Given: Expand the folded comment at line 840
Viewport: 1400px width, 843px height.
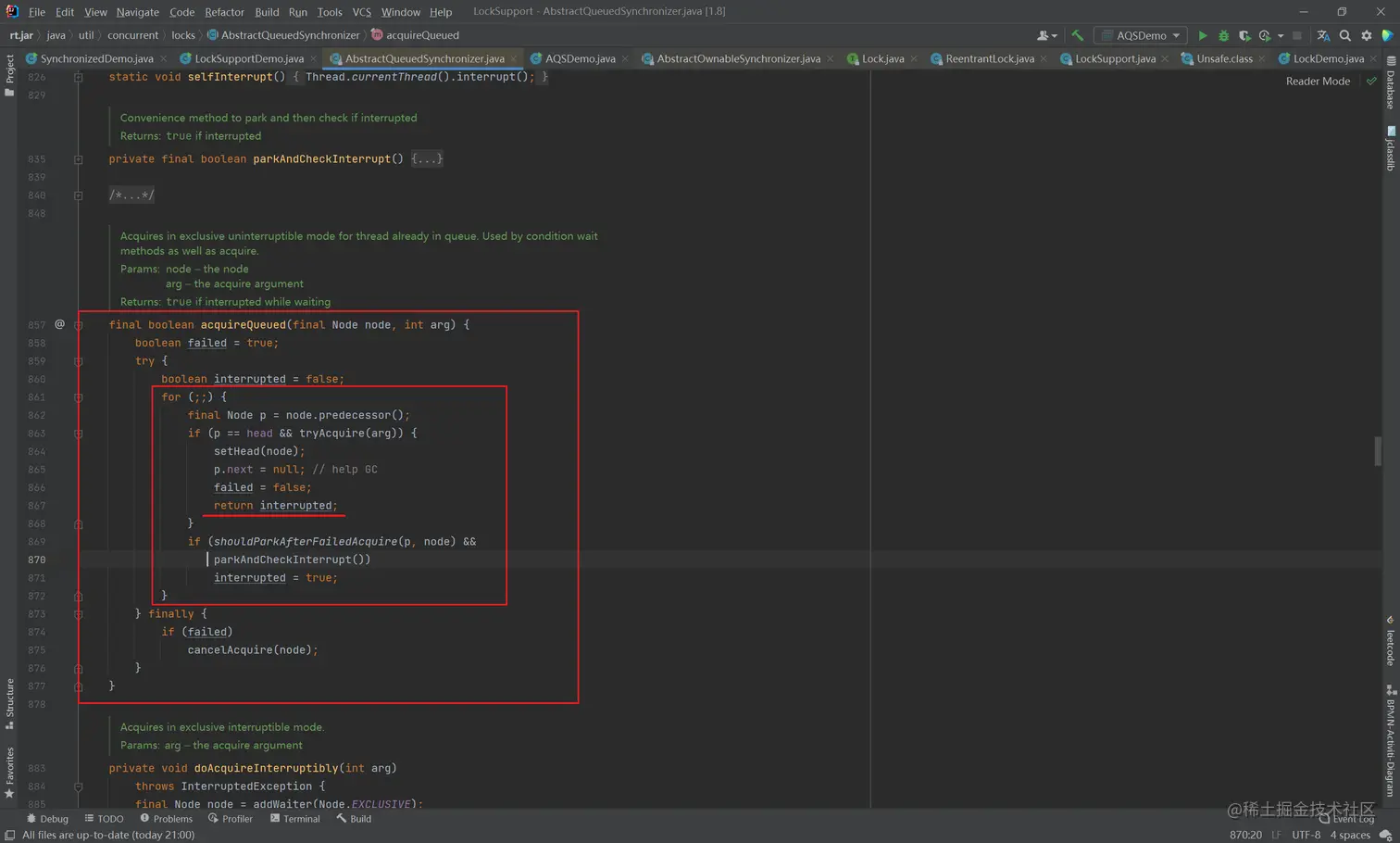Looking at the screenshot, I should click(79, 195).
